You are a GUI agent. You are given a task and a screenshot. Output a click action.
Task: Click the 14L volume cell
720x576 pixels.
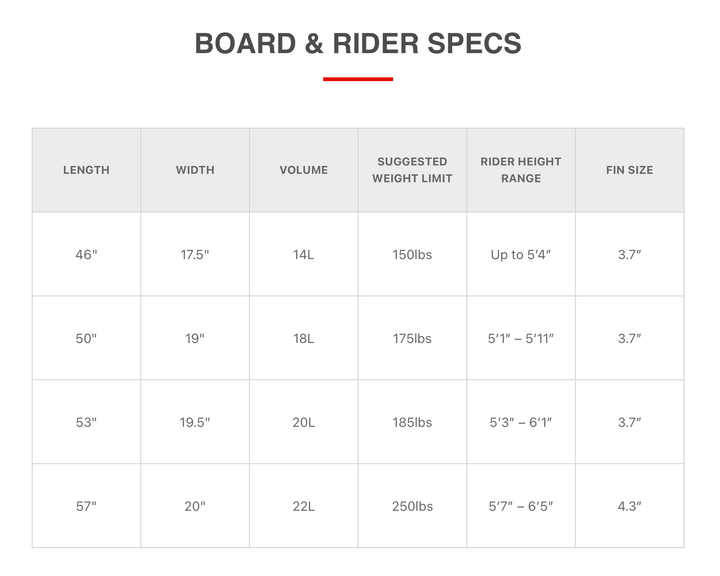pos(304,254)
